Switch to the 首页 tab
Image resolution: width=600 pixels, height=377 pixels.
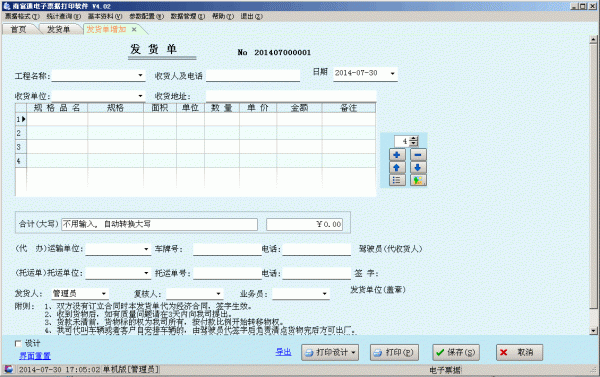[x=18, y=29]
